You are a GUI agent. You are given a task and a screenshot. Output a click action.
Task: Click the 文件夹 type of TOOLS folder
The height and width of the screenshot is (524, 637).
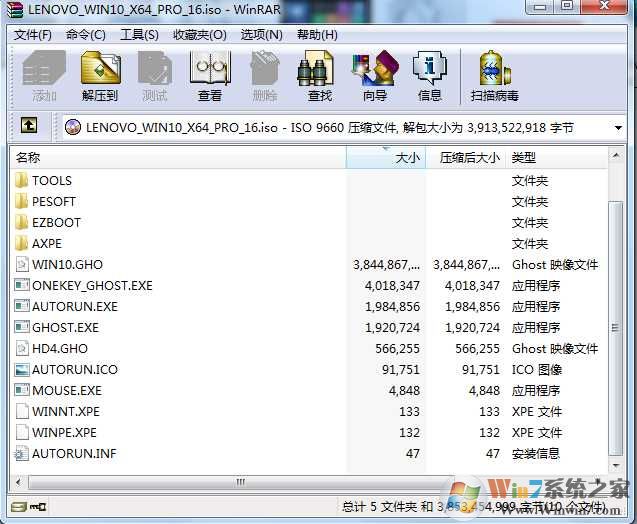[530, 180]
